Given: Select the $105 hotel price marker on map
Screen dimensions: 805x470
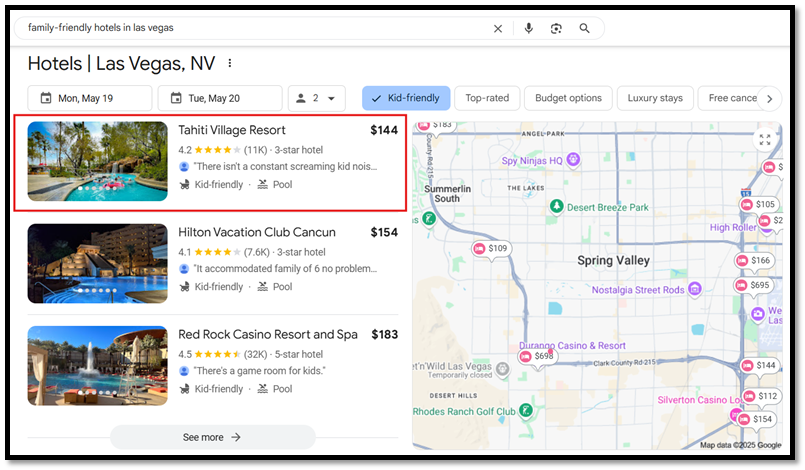Looking at the screenshot, I should click(759, 204).
